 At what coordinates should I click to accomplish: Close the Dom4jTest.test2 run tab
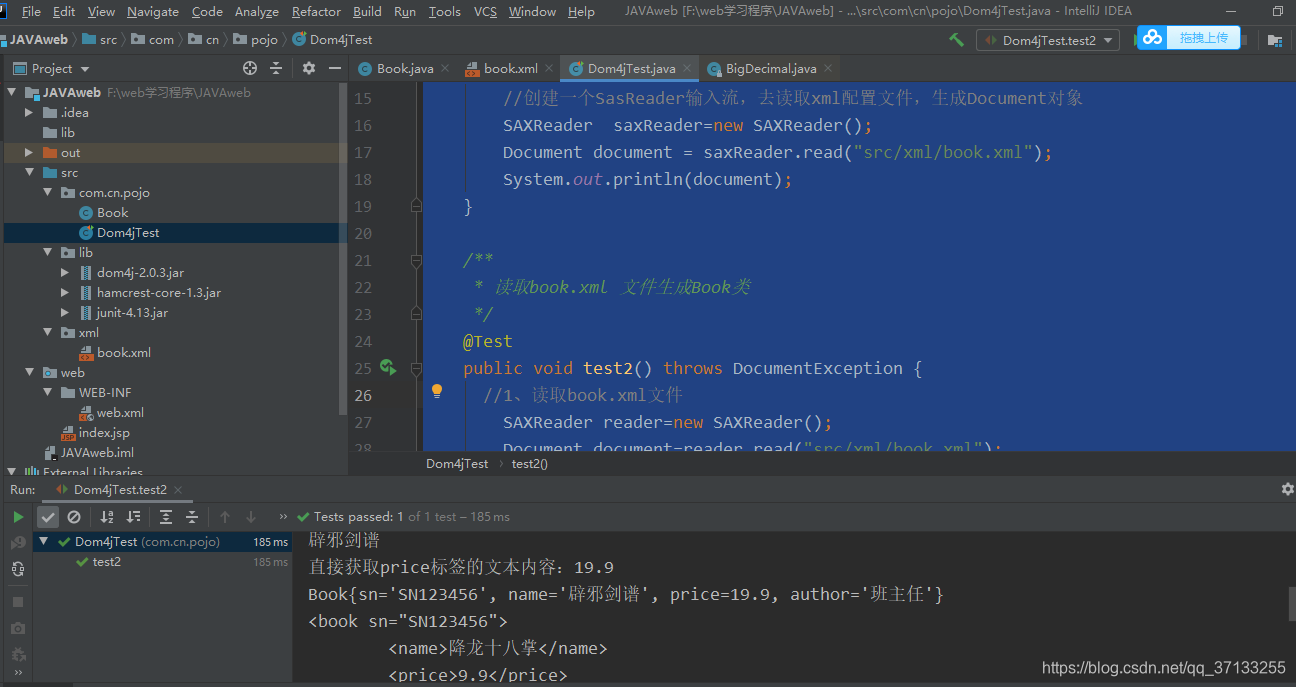(x=178, y=490)
